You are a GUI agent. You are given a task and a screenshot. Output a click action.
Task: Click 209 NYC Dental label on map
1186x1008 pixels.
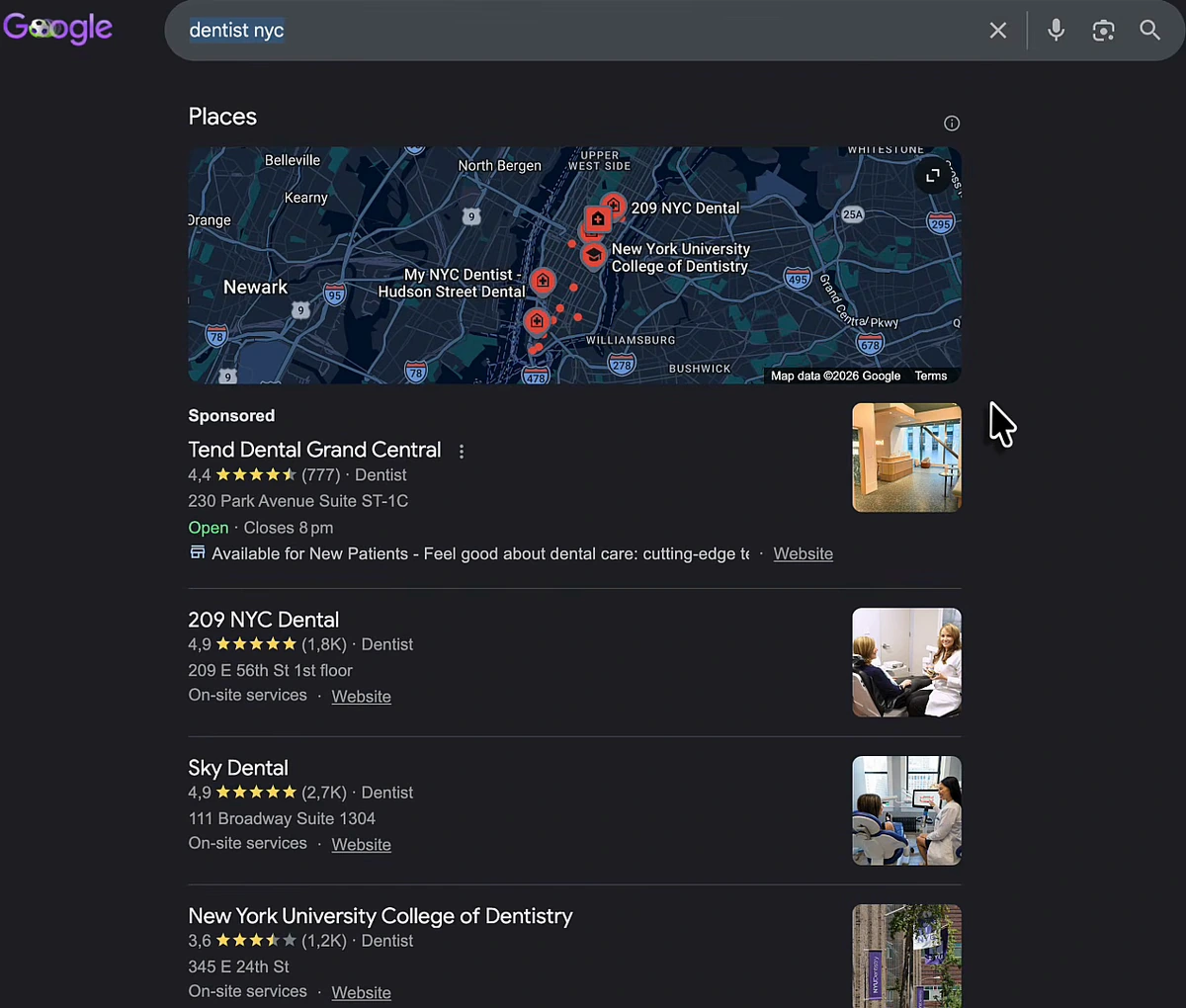pyautogui.click(x=685, y=209)
